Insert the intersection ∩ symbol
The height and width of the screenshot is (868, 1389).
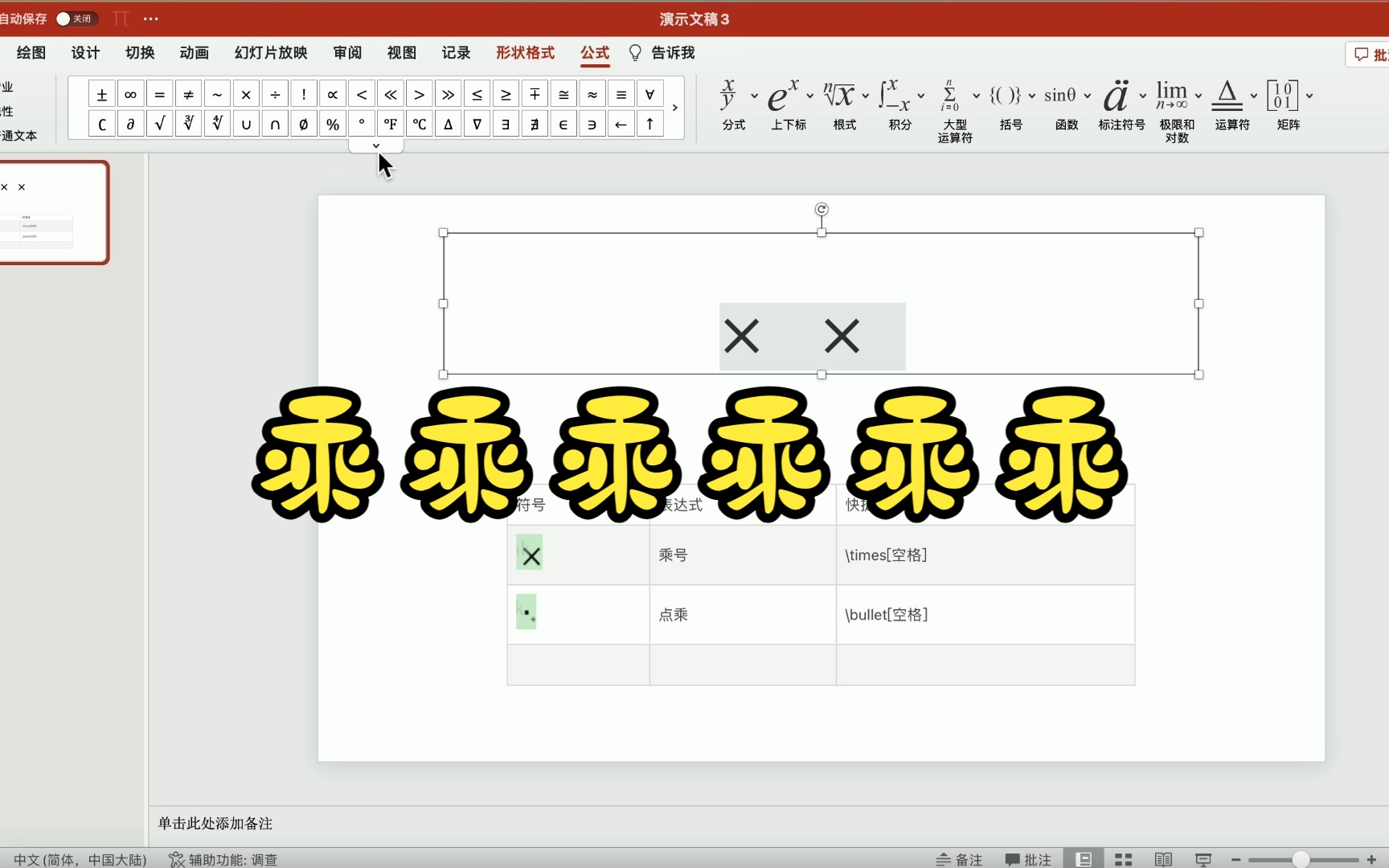point(275,124)
